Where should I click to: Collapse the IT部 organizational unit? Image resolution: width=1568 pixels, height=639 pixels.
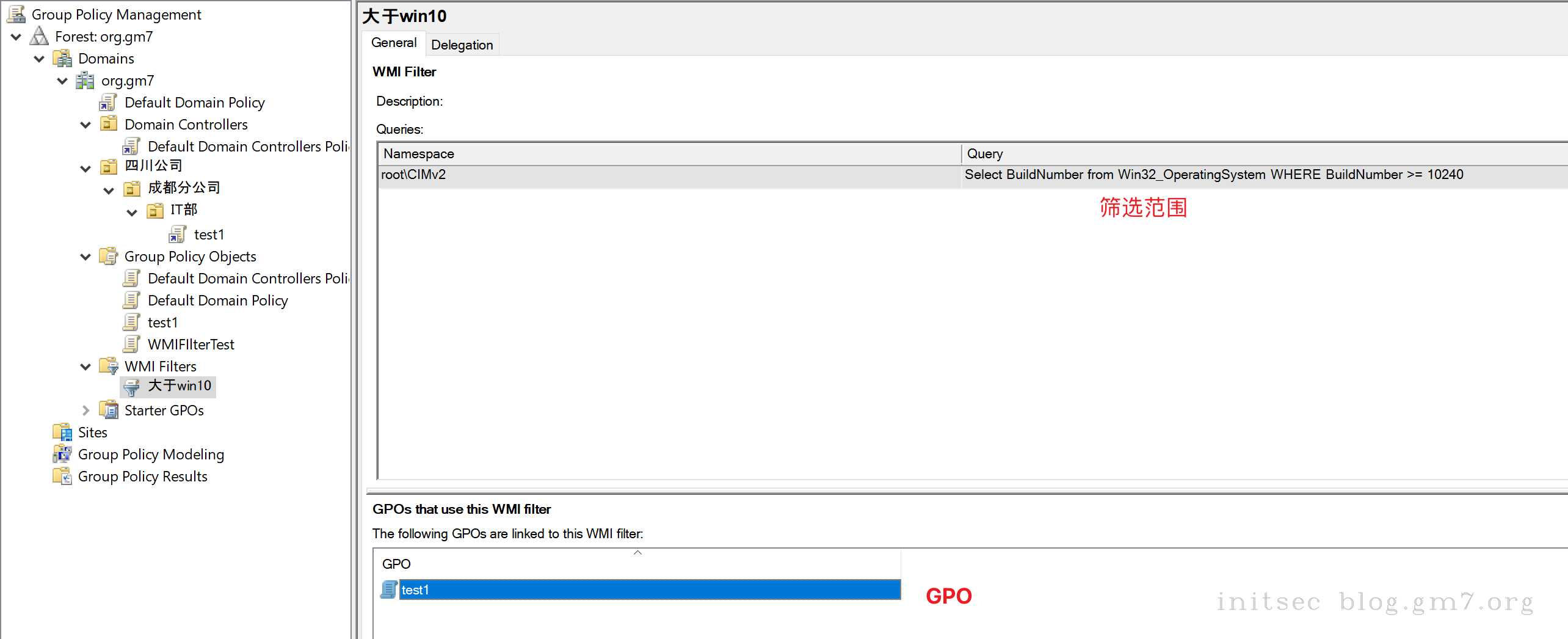click(132, 213)
